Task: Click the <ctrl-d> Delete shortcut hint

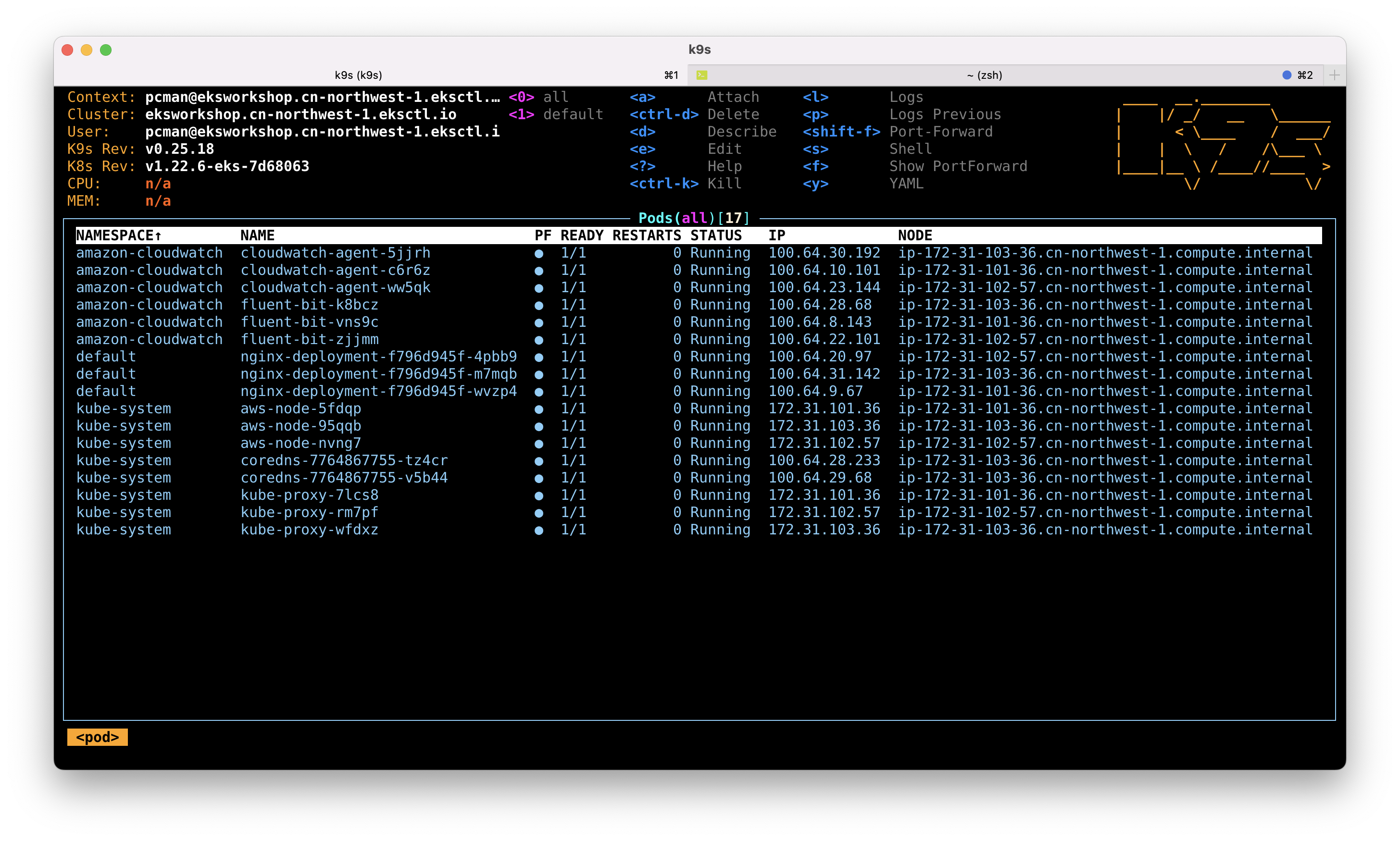Action: tap(694, 114)
